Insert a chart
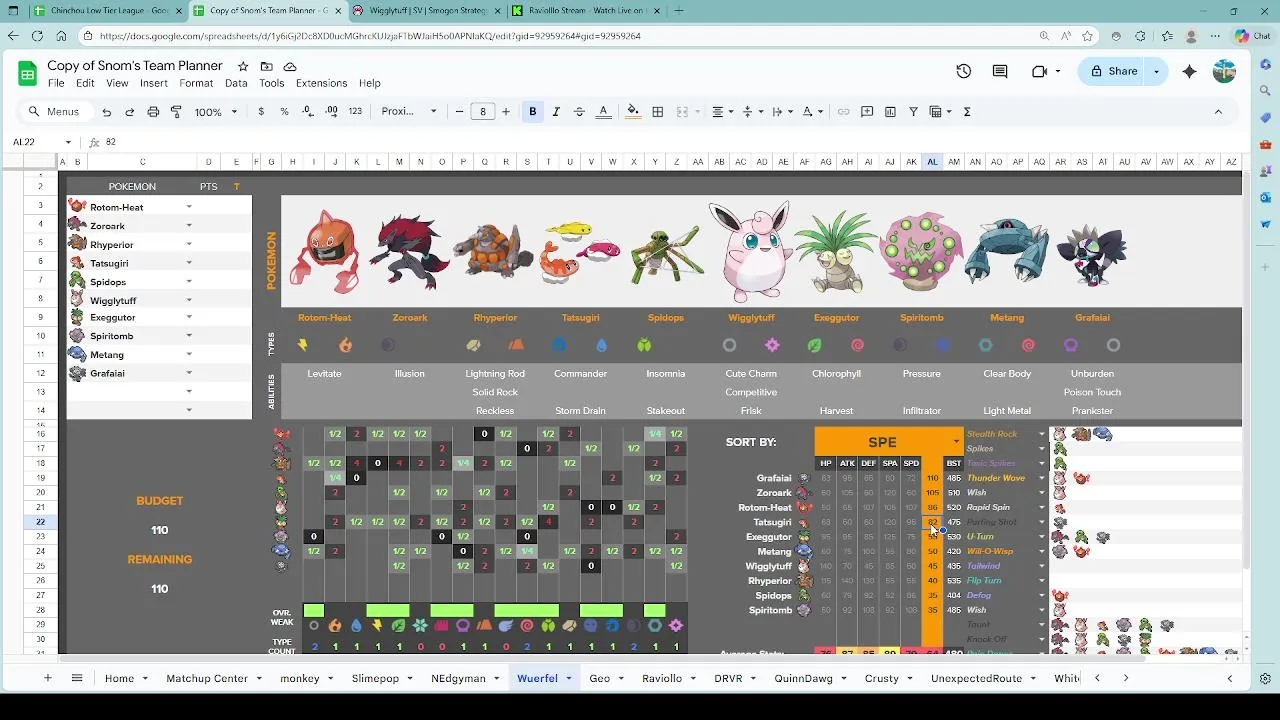 pyautogui.click(x=890, y=112)
